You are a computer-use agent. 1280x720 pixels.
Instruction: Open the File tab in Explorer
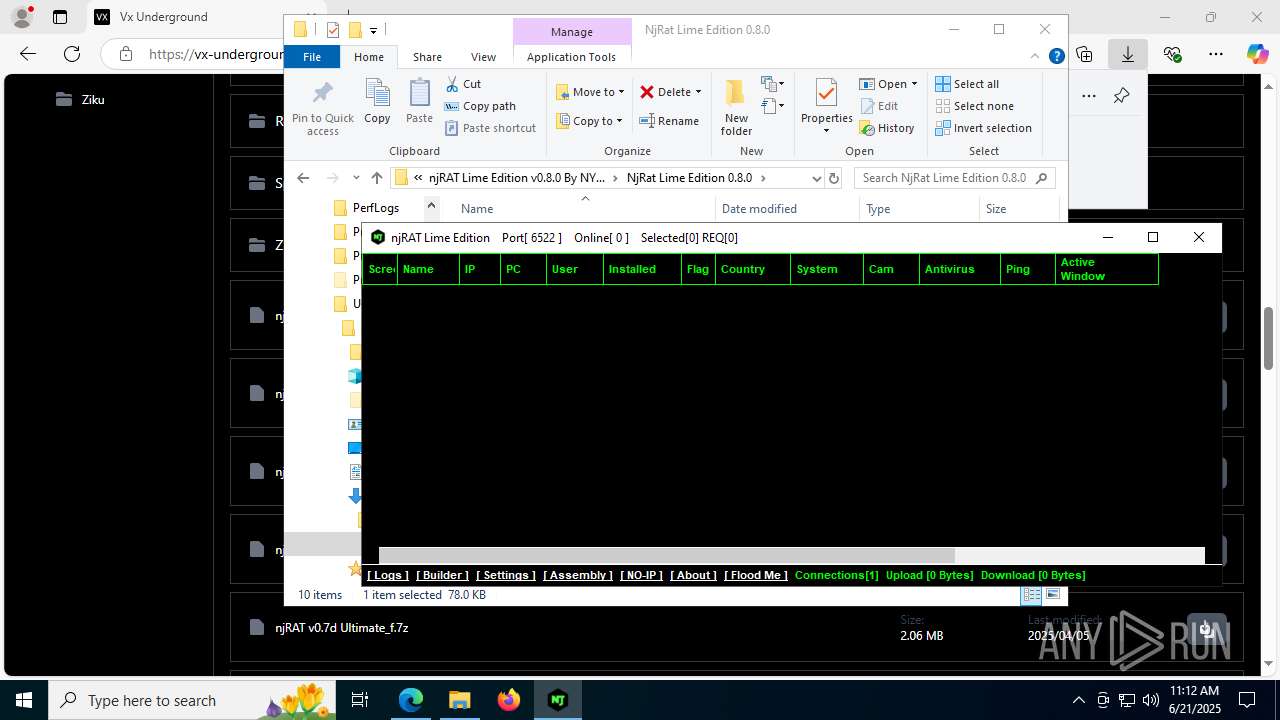point(312,57)
